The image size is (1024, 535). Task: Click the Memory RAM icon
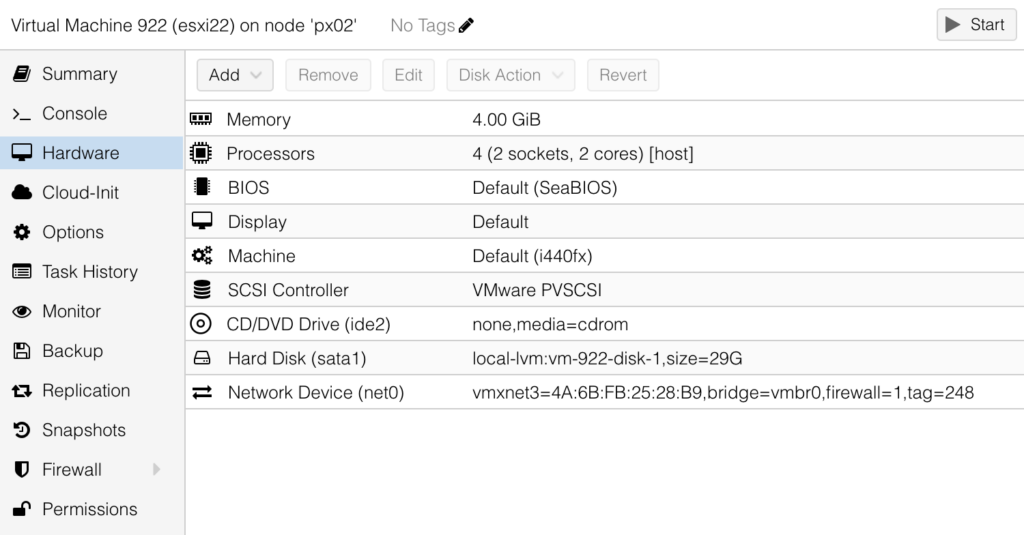pyautogui.click(x=201, y=119)
